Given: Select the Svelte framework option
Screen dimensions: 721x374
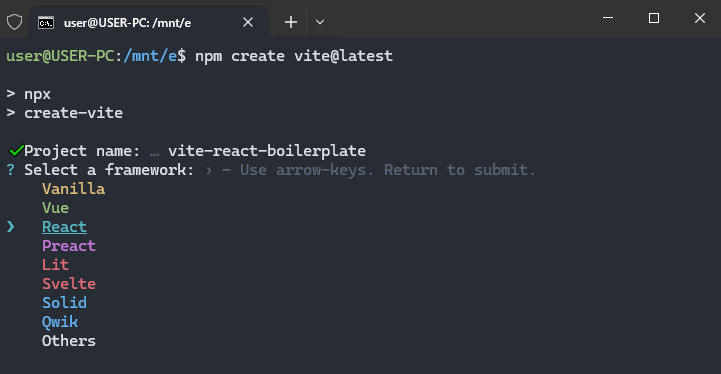Looking at the screenshot, I should click(69, 284).
